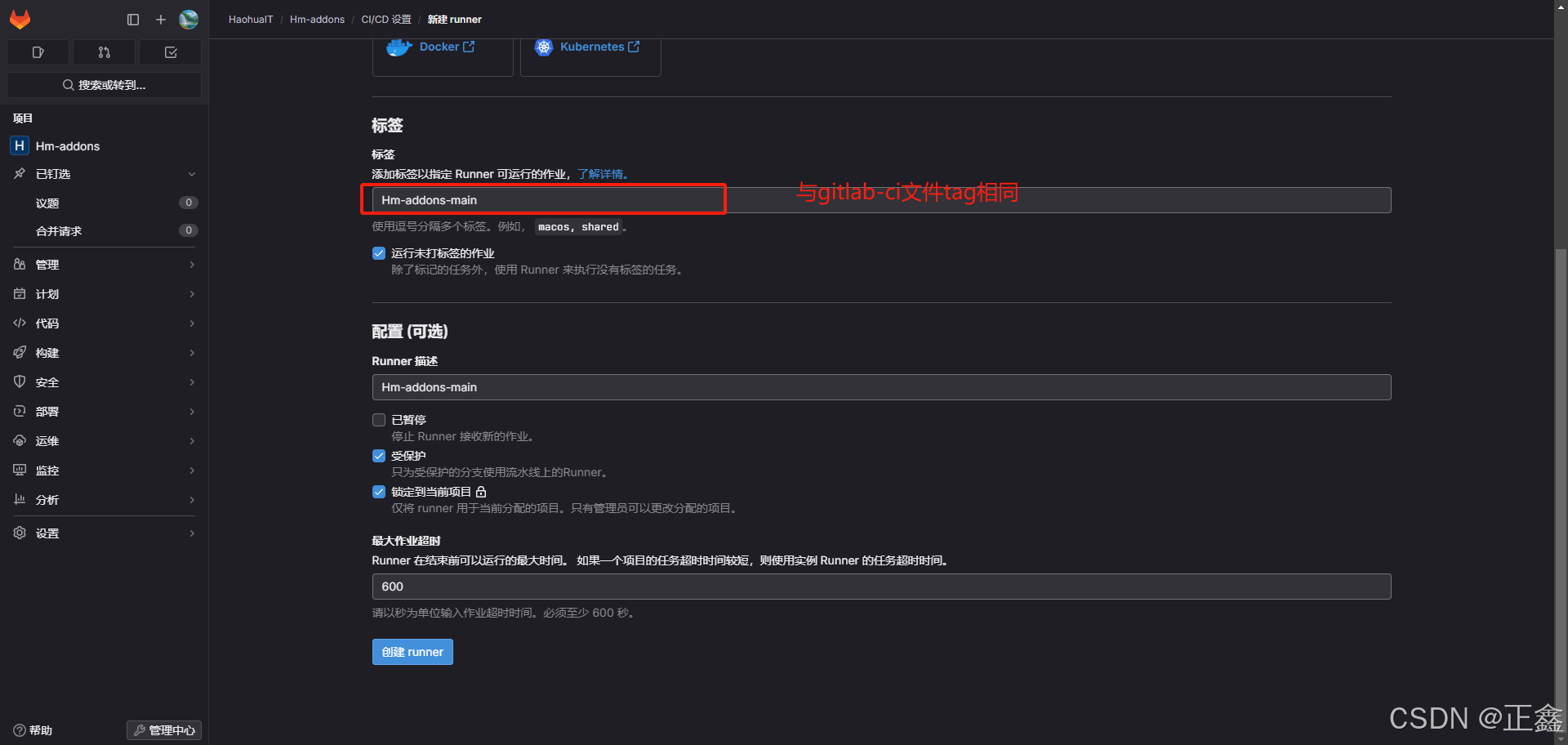1568x745 pixels.
Task: Open issues via the sidebar icon
Action: 38,51
